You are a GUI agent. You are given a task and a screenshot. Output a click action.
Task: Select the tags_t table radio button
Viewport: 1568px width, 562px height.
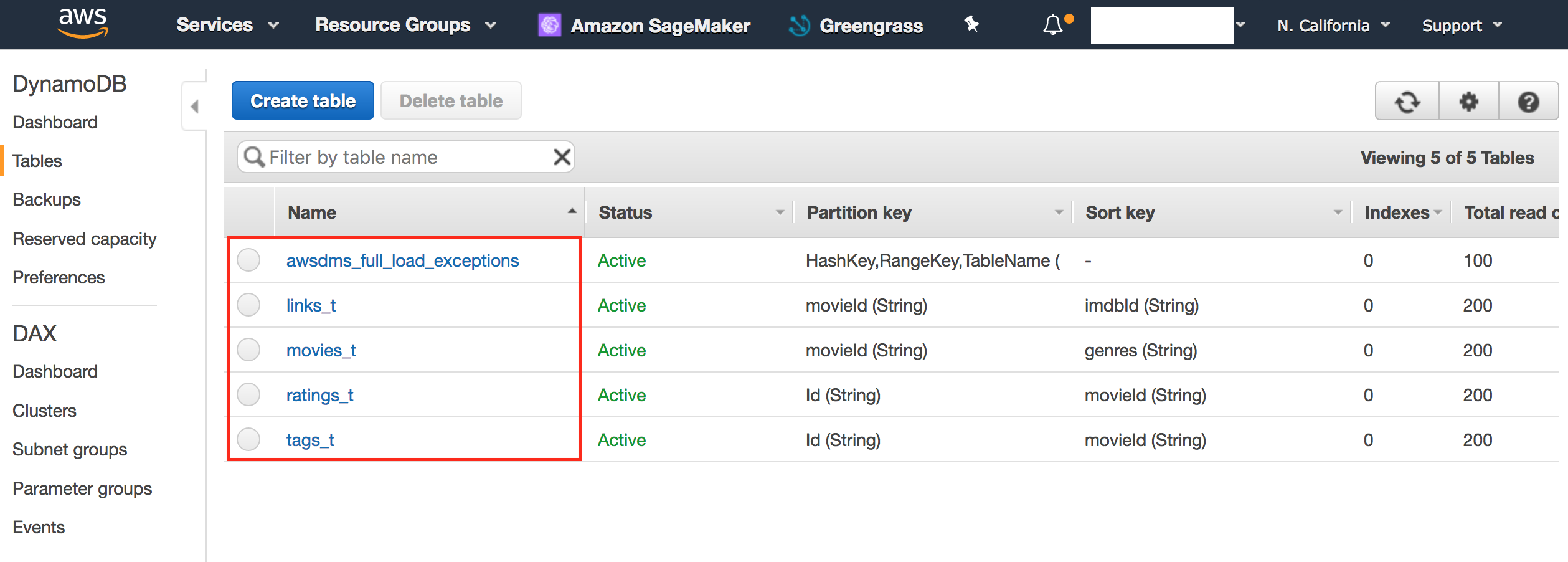248,440
